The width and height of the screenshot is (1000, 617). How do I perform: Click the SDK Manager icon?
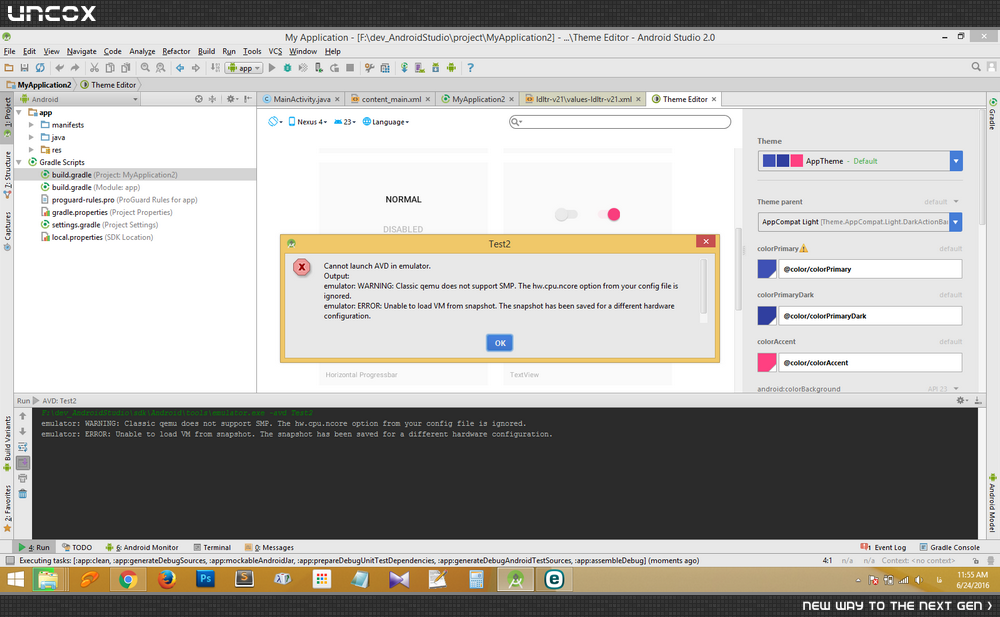(x=436, y=68)
